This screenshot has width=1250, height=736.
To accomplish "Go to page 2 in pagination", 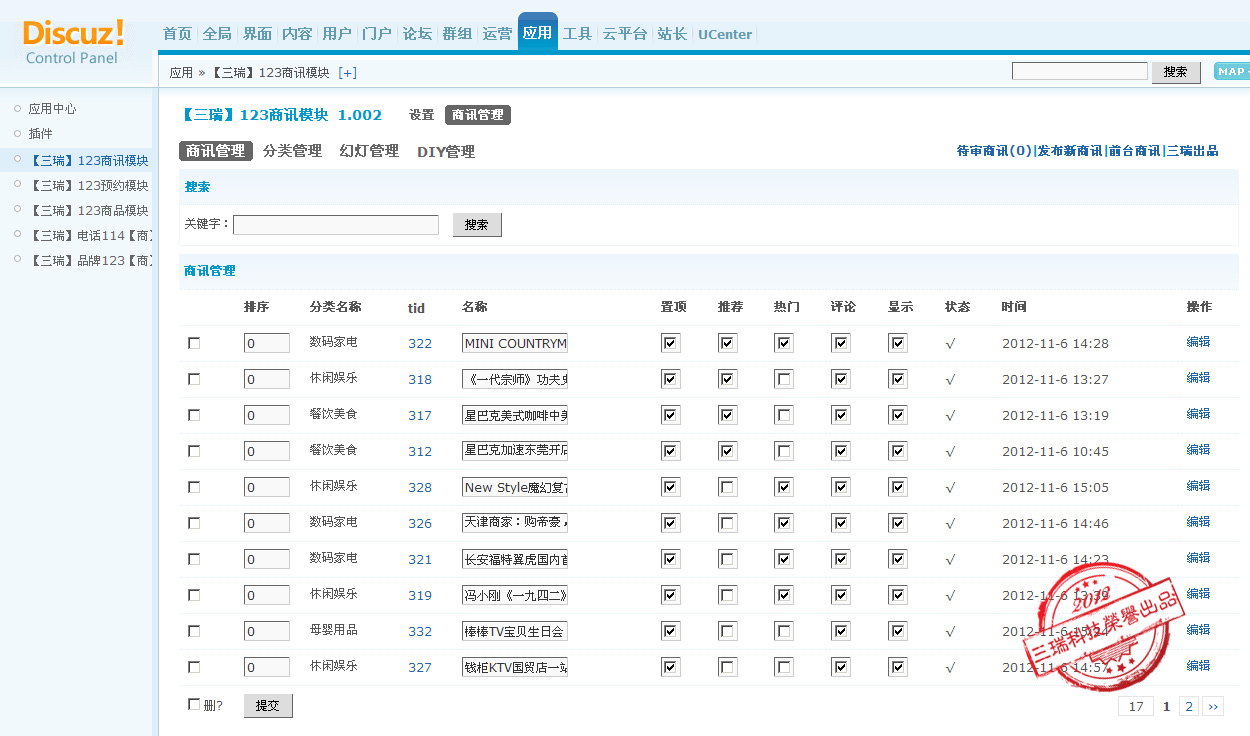I will tap(1188, 706).
